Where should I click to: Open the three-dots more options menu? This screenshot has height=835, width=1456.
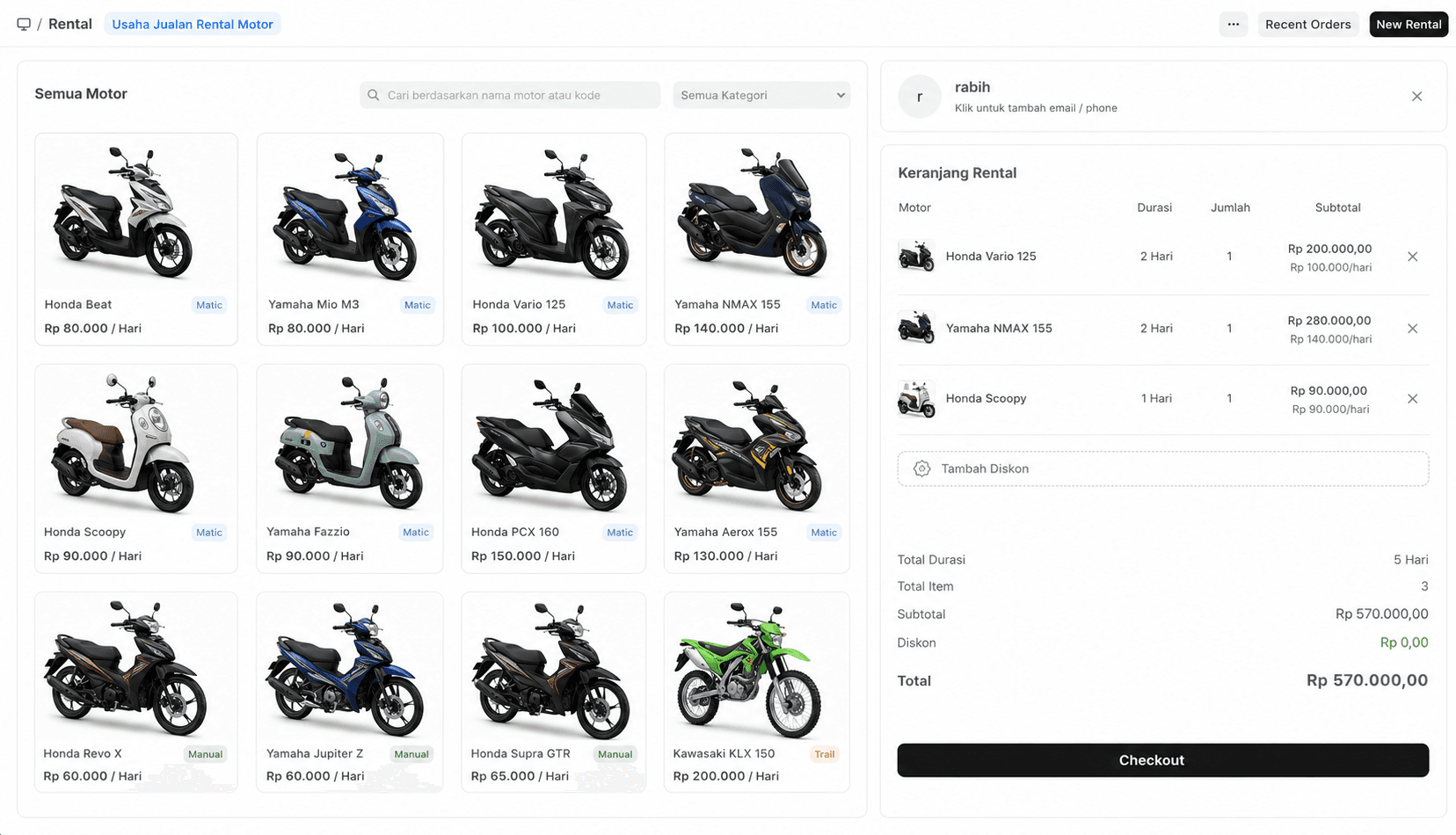click(1234, 25)
